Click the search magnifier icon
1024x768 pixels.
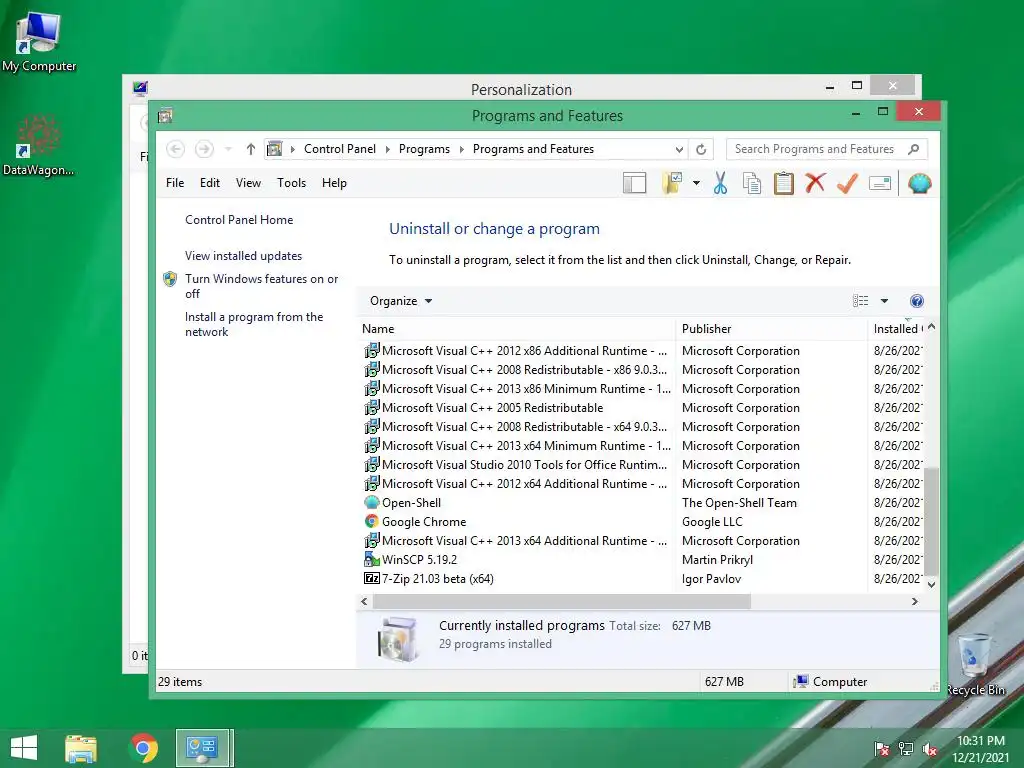click(914, 149)
